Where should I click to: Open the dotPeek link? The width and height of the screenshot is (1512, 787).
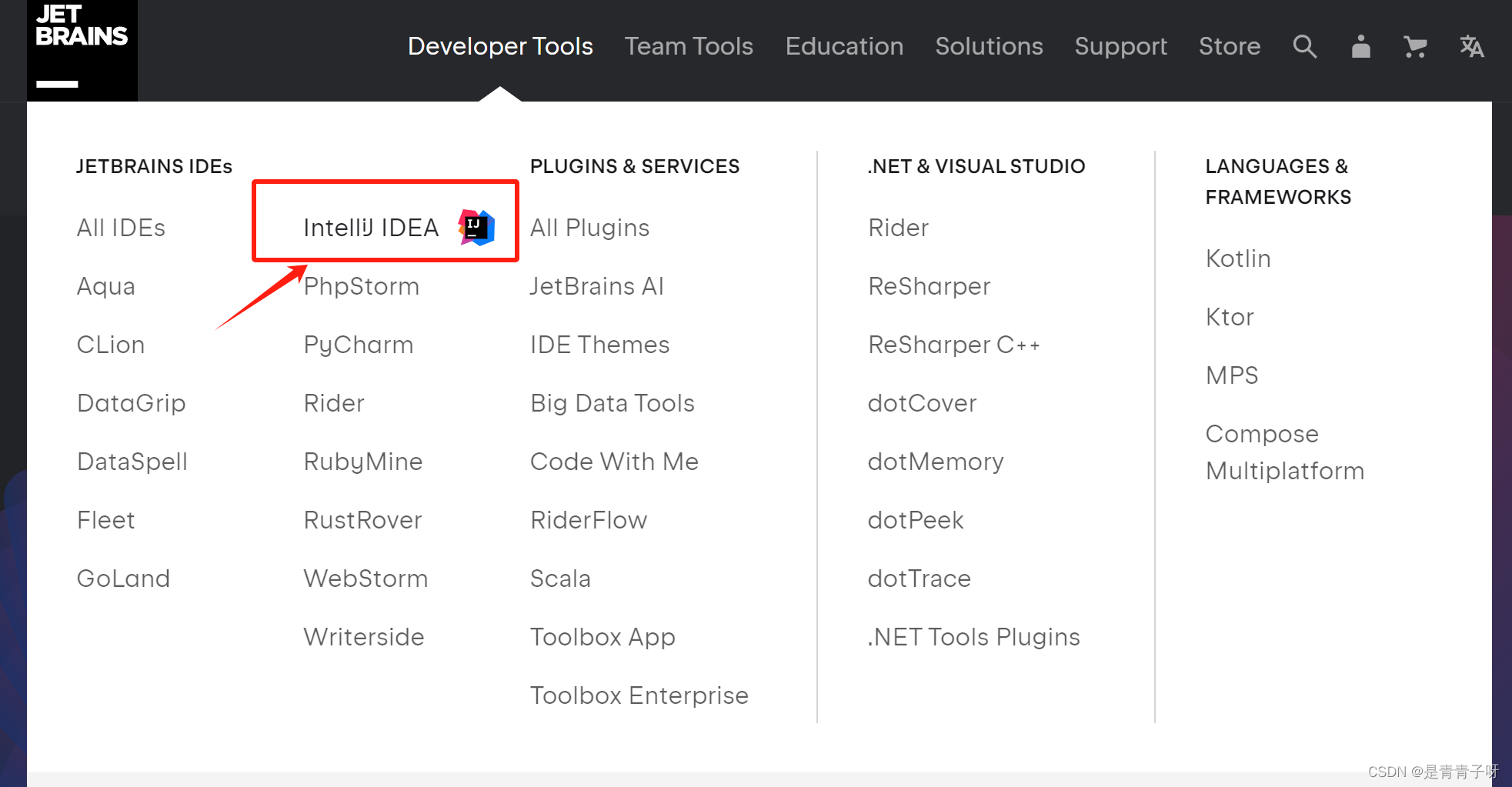(x=916, y=520)
